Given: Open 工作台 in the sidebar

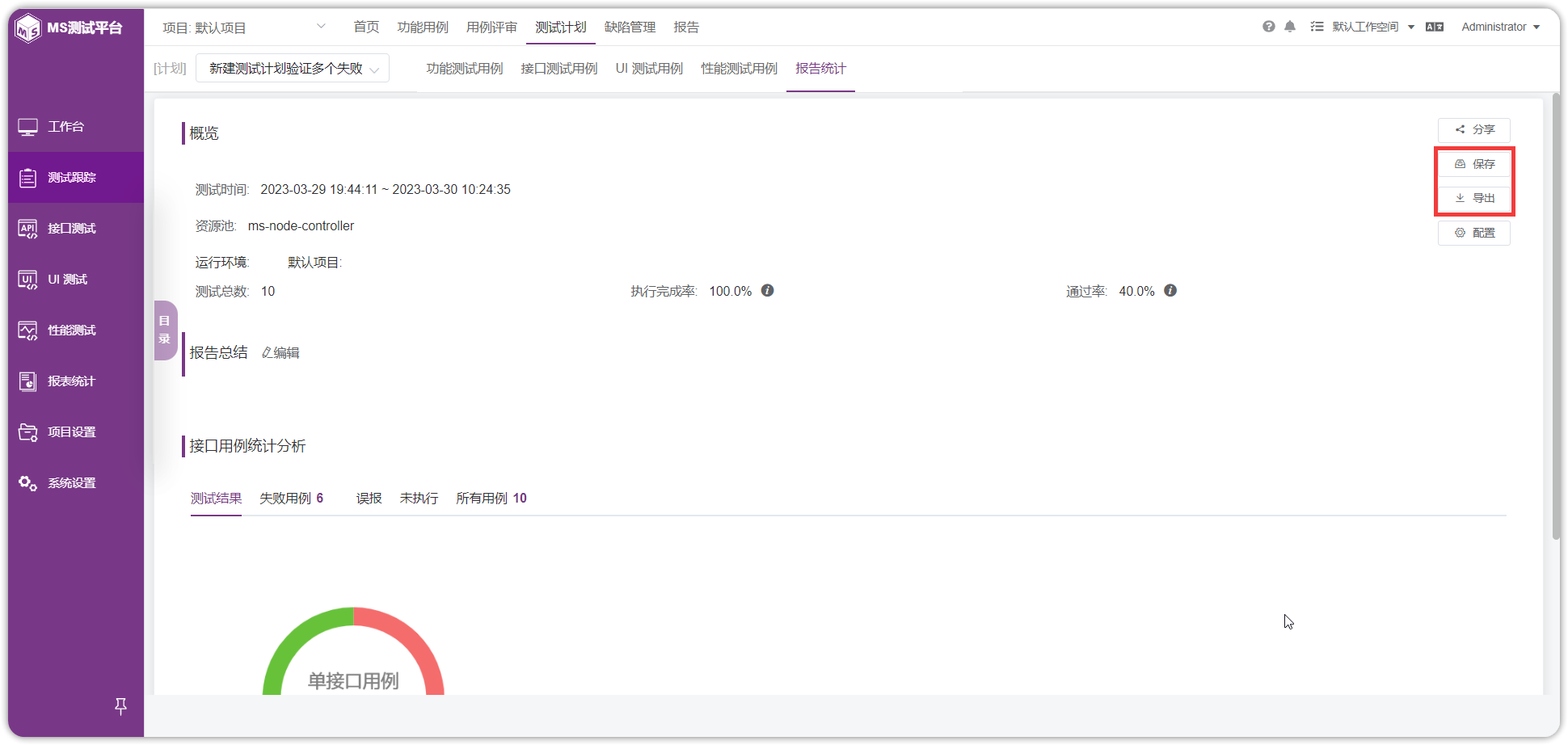Looking at the screenshot, I should (76, 127).
